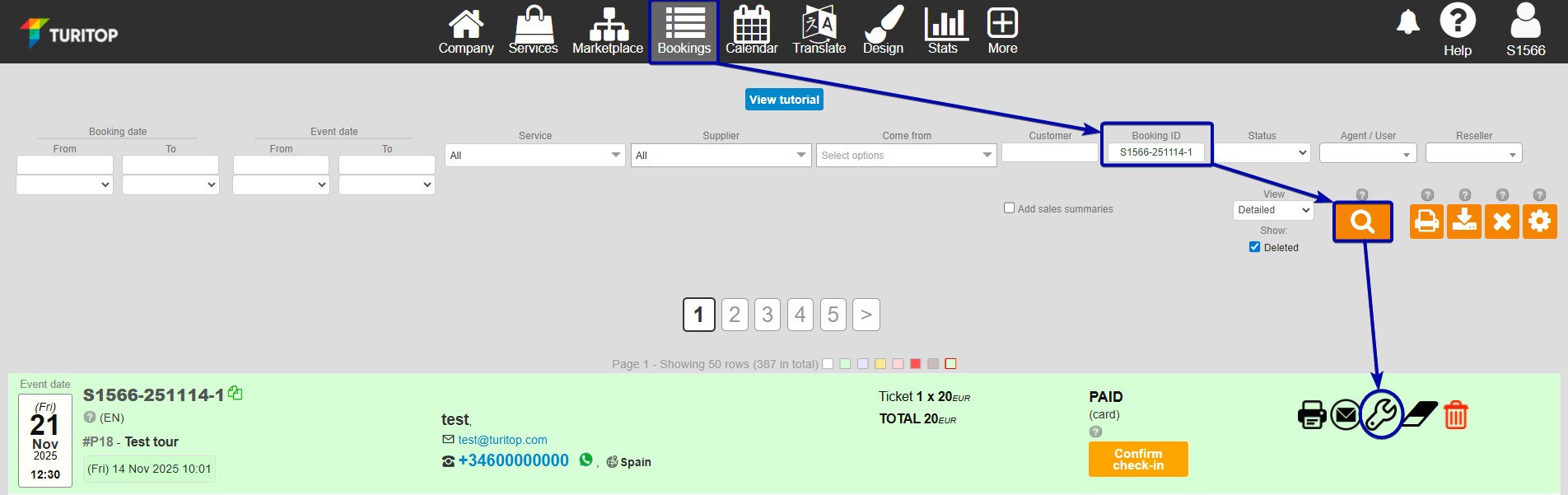The width and height of the screenshot is (1568, 495).
Task: Enable the Add sales summaries checkbox
Action: [x=1009, y=208]
